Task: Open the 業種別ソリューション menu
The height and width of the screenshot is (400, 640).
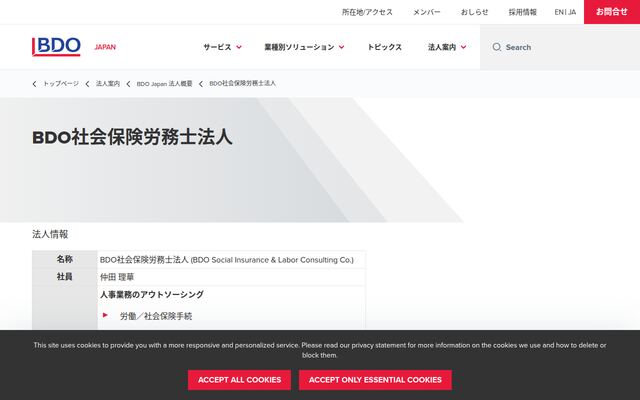Action: (x=299, y=47)
